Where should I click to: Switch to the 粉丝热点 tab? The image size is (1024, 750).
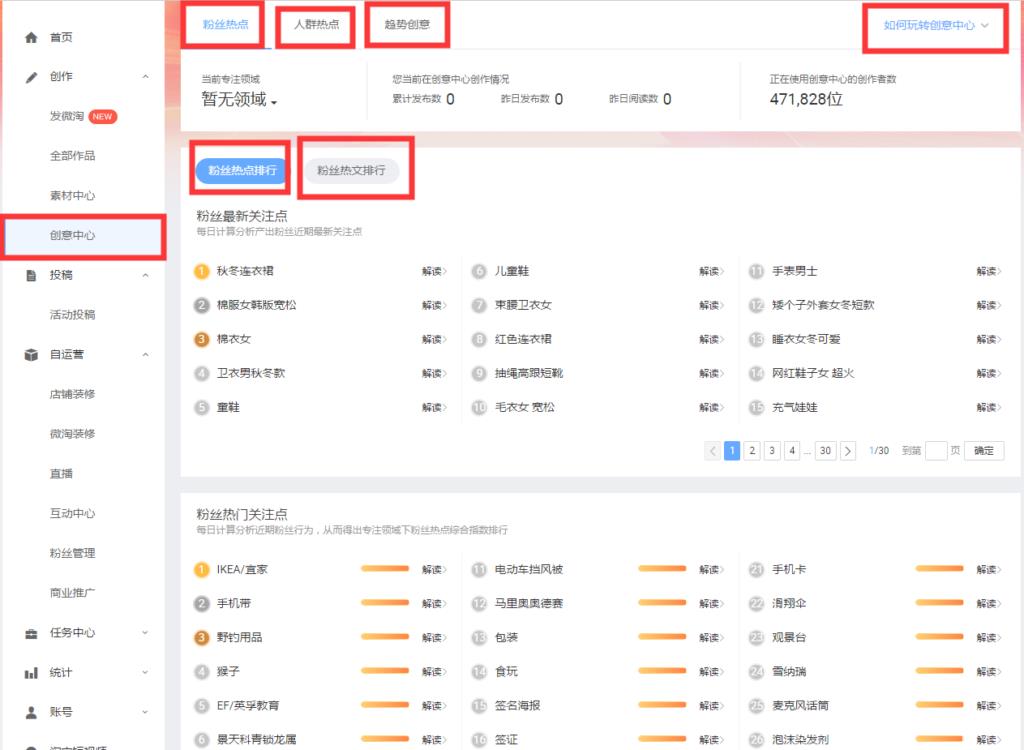(x=225, y=25)
